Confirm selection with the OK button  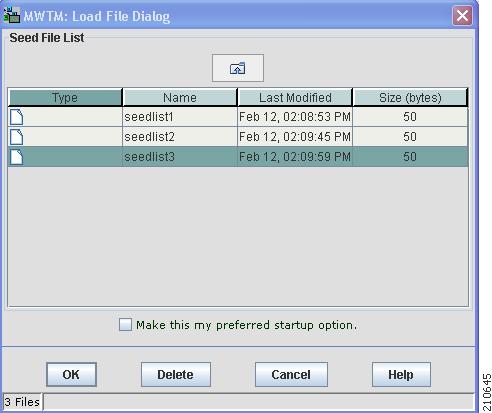pyautogui.click(x=71, y=375)
